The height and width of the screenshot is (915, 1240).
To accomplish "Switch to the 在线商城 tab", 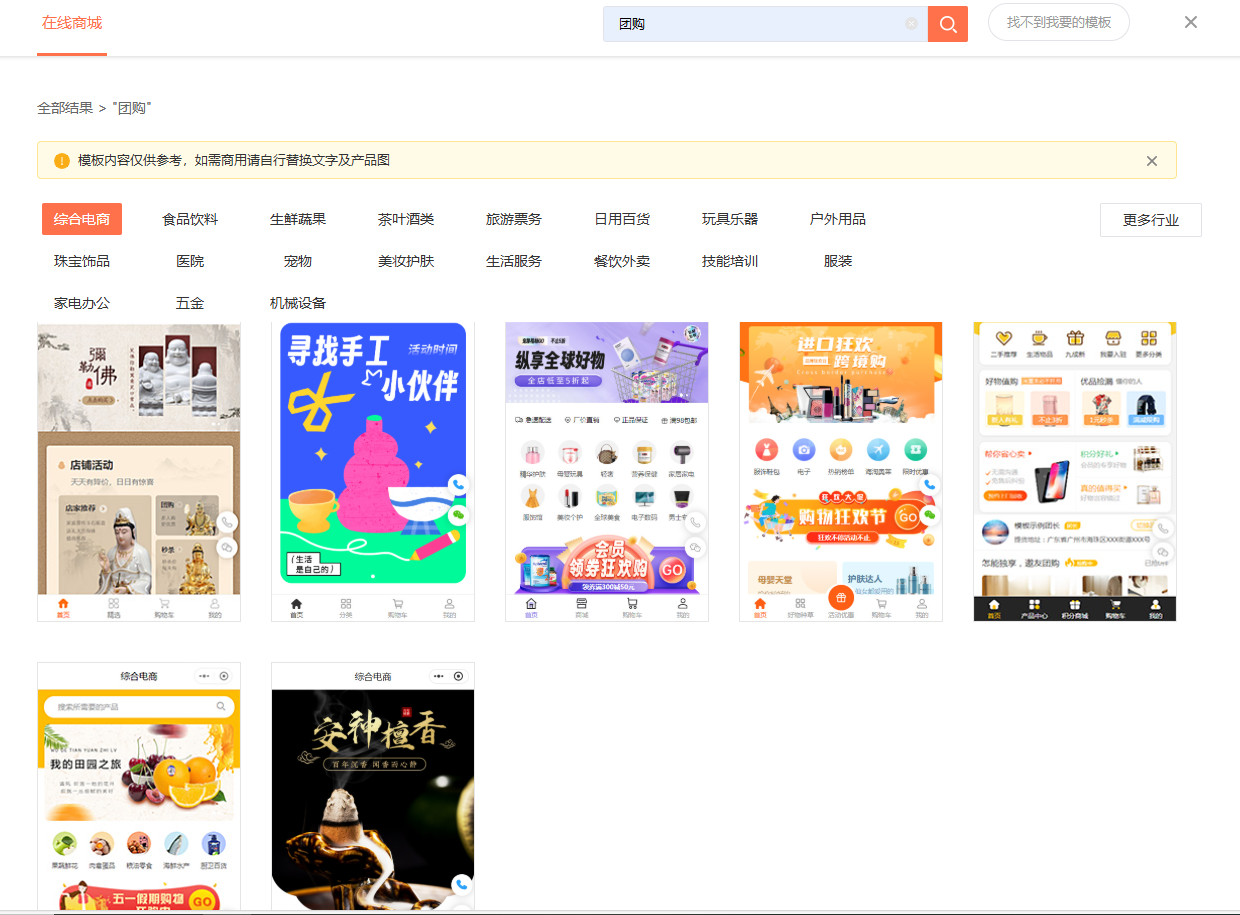I will pos(72,23).
